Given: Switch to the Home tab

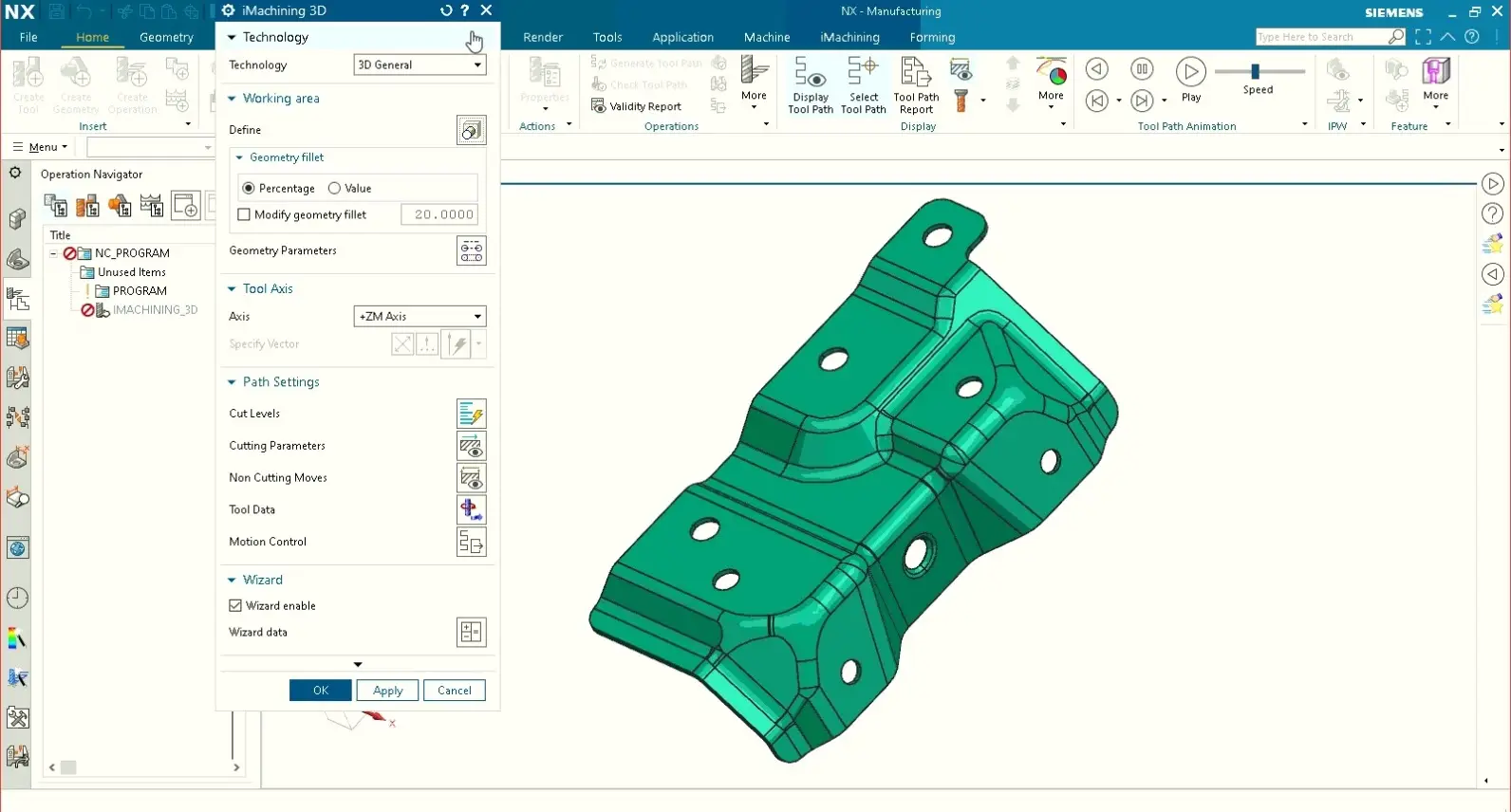Looking at the screenshot, I should click(x=92, y=37).
